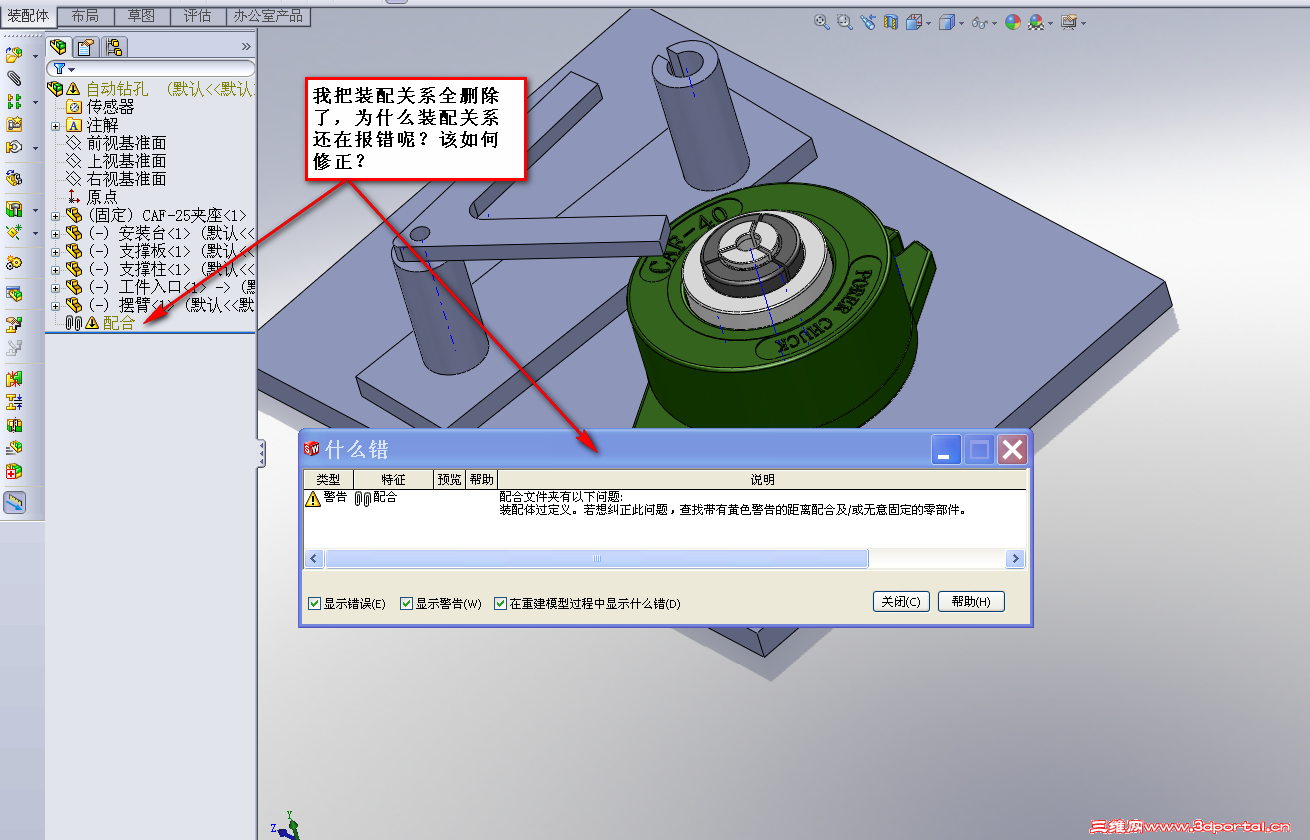Click the Apply Scene globe icon
This screenshot has width=1310, height=840.
click(1035, 21)
